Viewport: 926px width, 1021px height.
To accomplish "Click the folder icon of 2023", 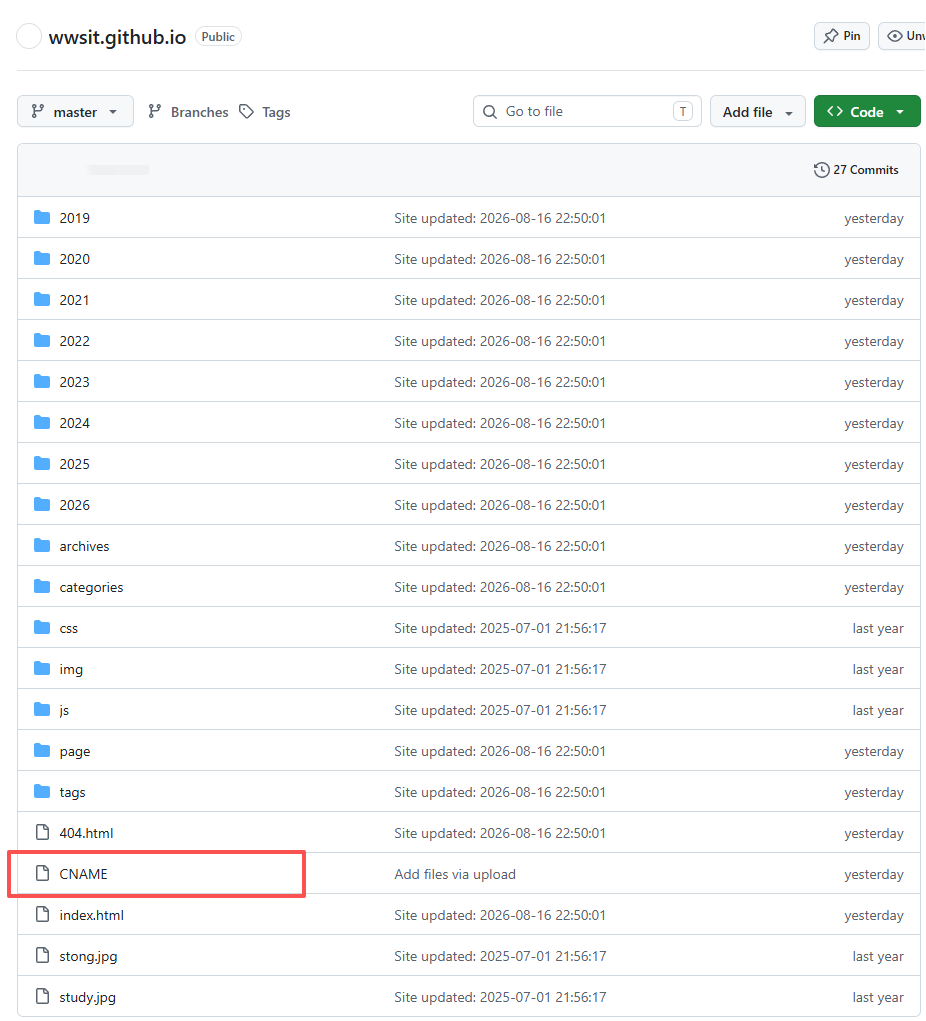I will click(x=42, y=382).
